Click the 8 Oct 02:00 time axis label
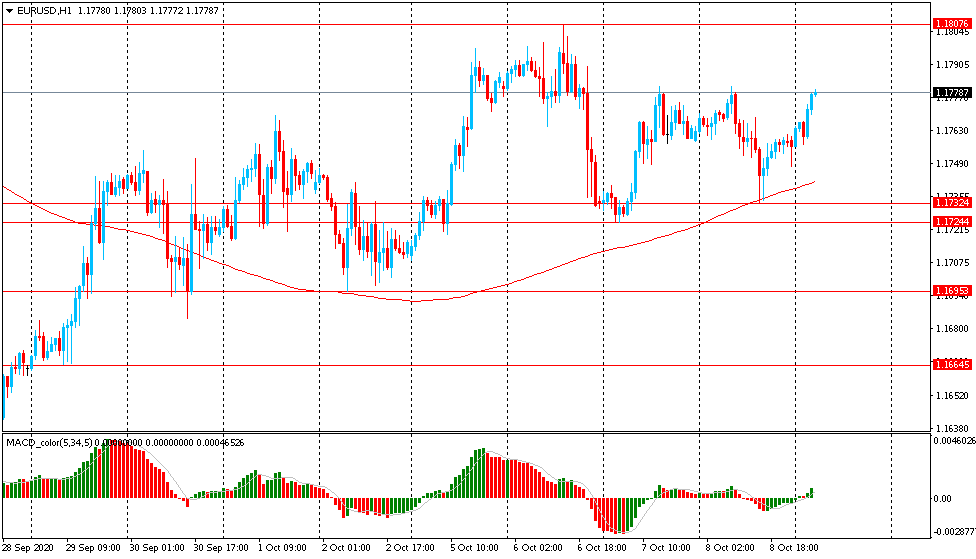The image size is (976, 559). 730,548
